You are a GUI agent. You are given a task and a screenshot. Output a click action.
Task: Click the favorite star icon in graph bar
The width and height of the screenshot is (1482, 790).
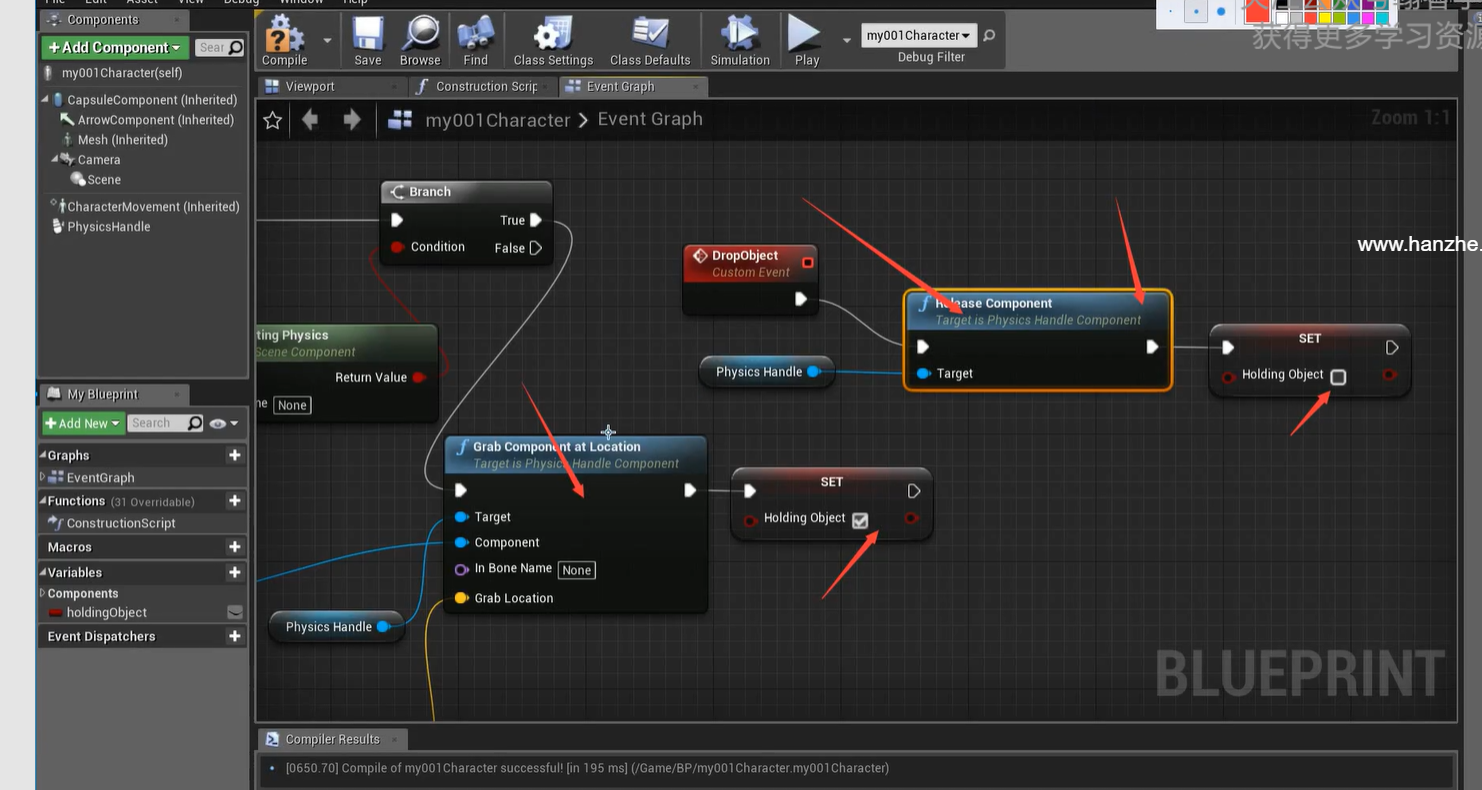pyautogui.click(x=272, y=120)
